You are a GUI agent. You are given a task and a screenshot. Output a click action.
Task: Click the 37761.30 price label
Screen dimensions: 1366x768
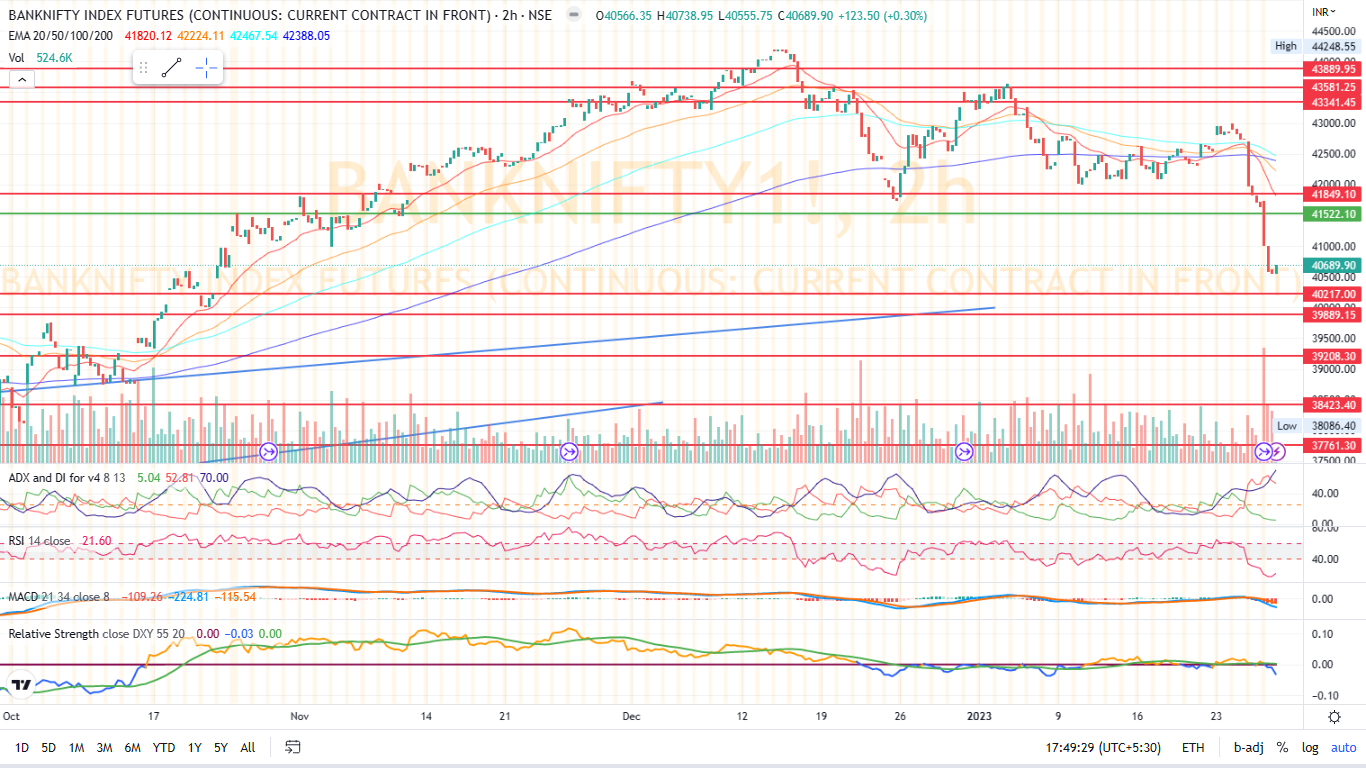click(x=1334, y=445)
